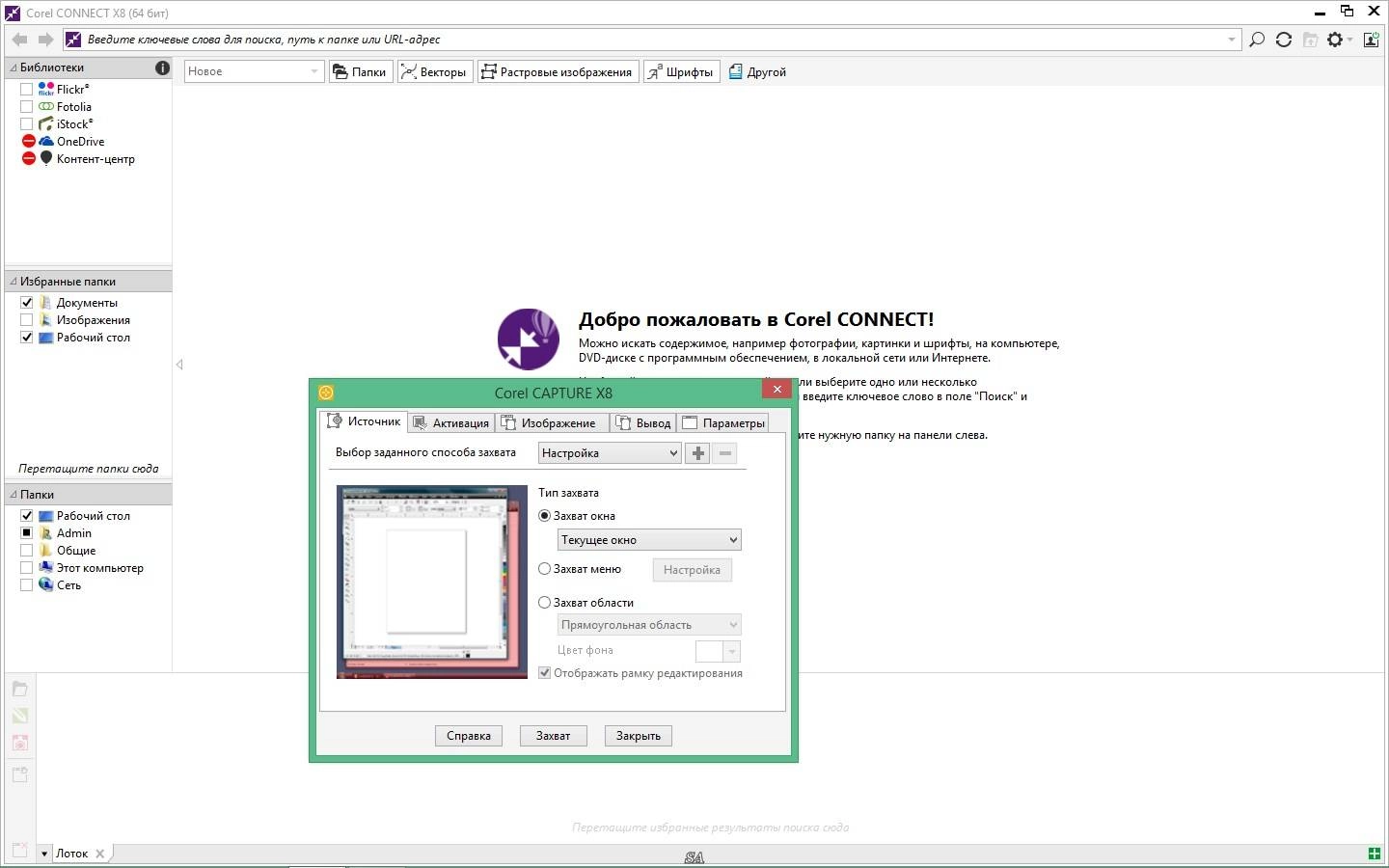Click the add-tray icon in the tray toolbar

[x=19, y=773]
